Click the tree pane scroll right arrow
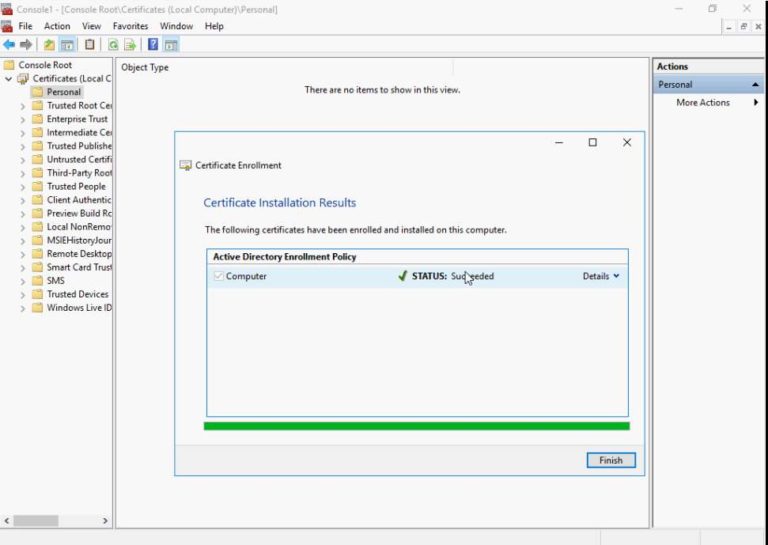Screen dimensions: 768x545 (105, 521)
